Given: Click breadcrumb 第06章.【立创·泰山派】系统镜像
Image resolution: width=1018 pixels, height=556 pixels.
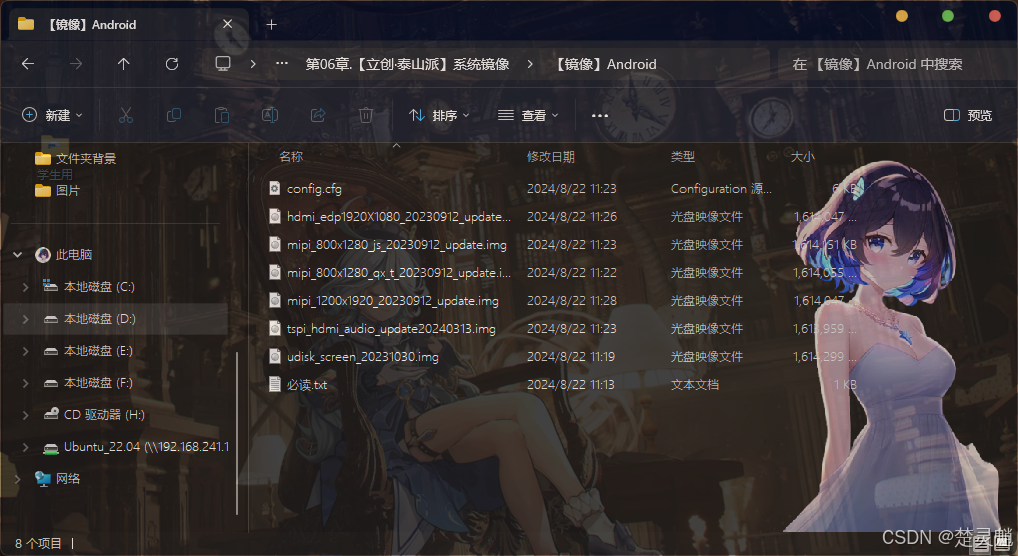Looking at the screenshot, I should coord(407,64).
